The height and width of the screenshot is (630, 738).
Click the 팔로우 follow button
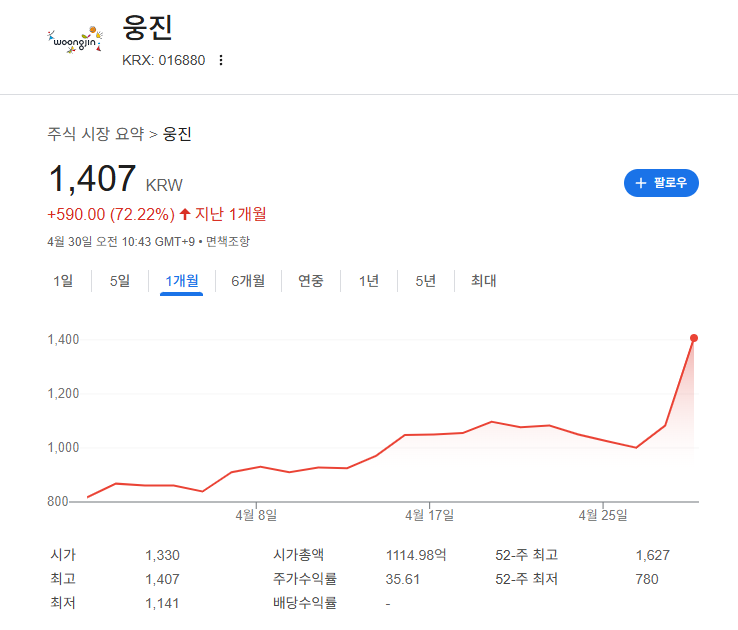click(x=661, y=183)
